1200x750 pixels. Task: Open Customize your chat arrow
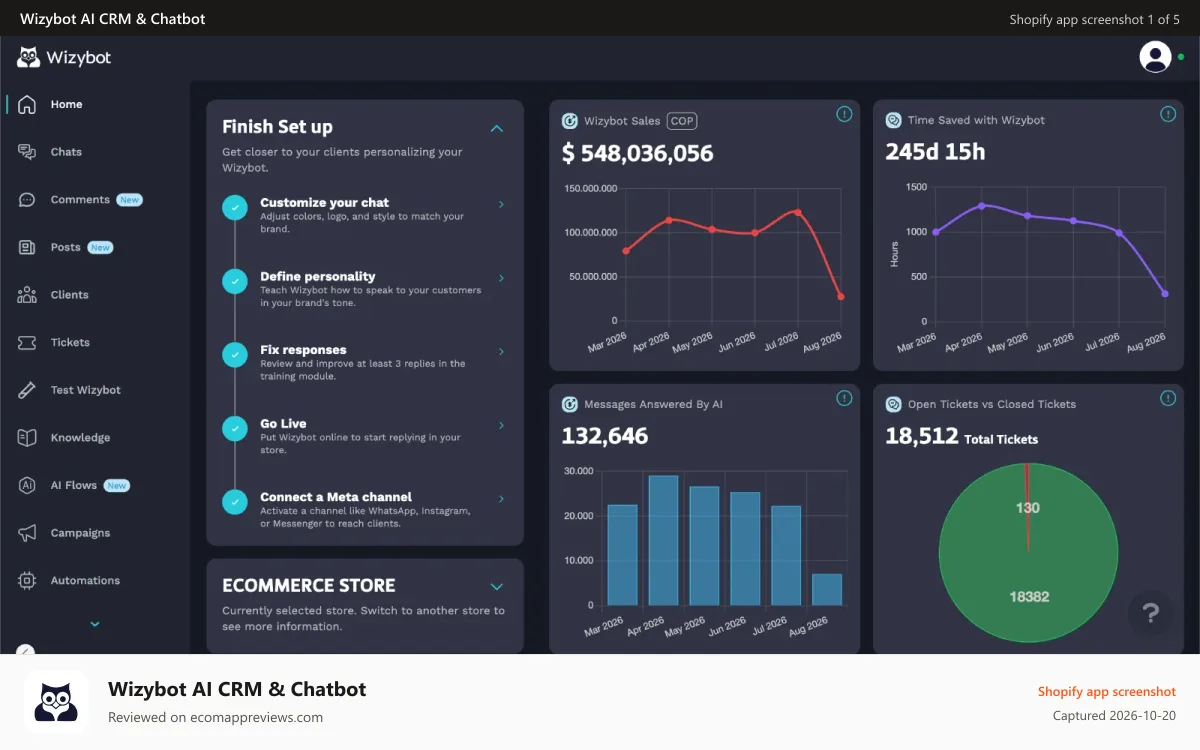[501, 205]
